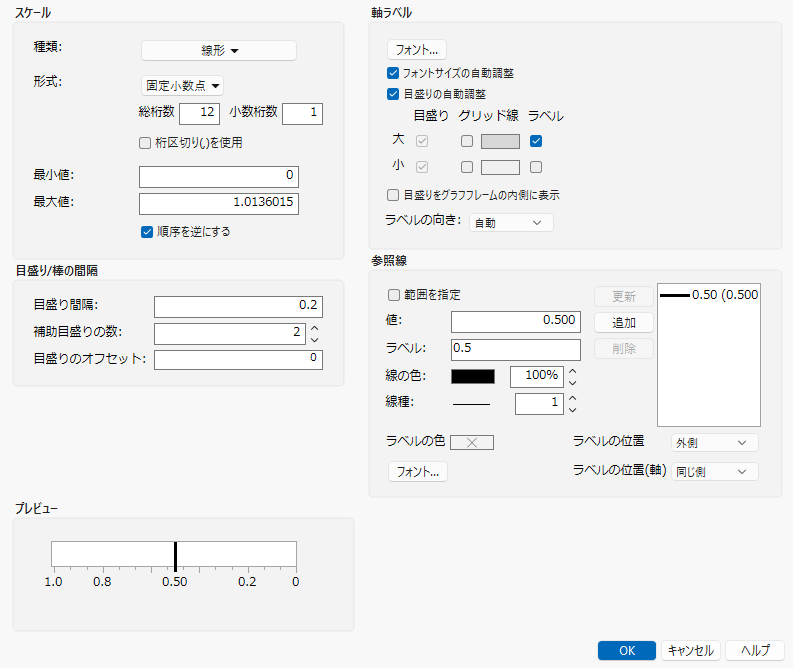Choose the 線種 line style sample
Screen dimensions: 793x668
point(471,404)
